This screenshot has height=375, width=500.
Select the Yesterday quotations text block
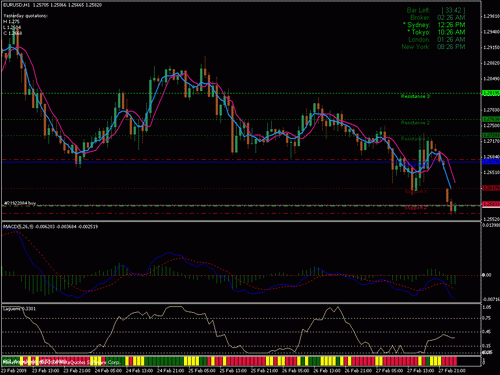point(25,25)
